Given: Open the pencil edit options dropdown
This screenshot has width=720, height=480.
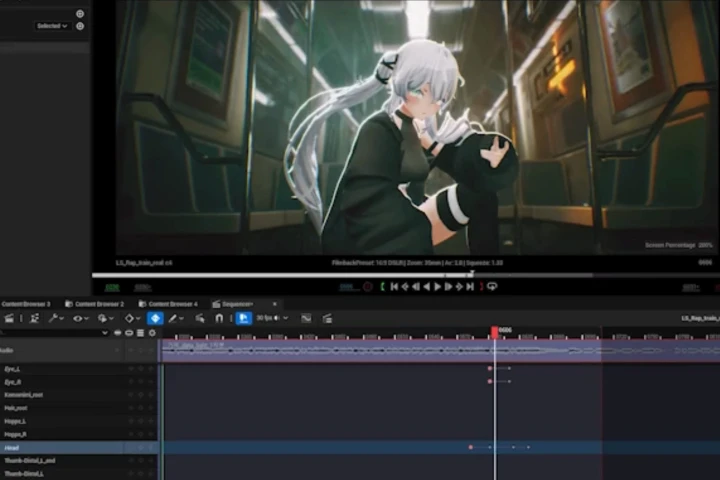Looking at the screenshot, I should pyautogui.click(x=175, y=318).
